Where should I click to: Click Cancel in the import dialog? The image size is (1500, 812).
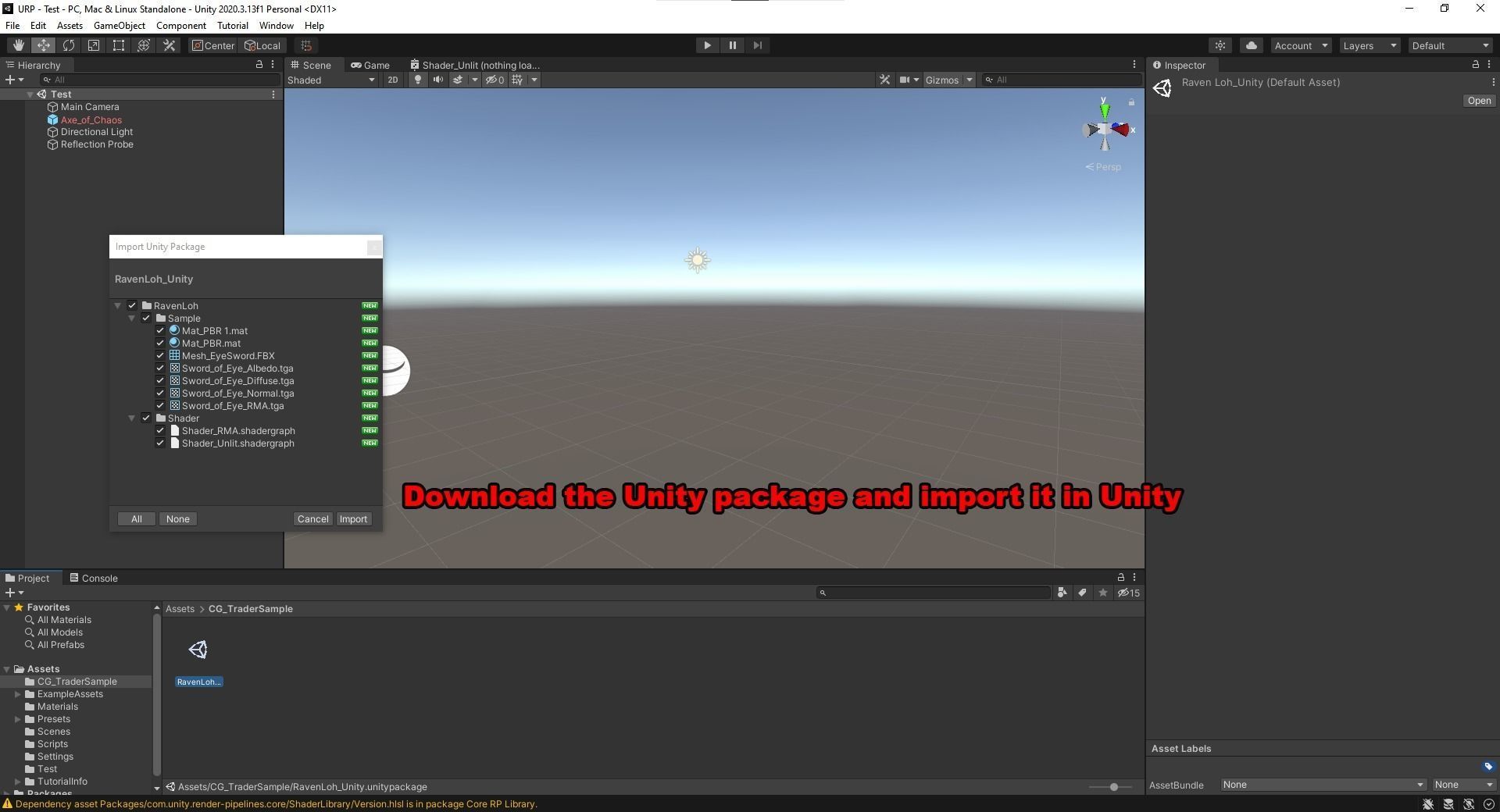312,519
